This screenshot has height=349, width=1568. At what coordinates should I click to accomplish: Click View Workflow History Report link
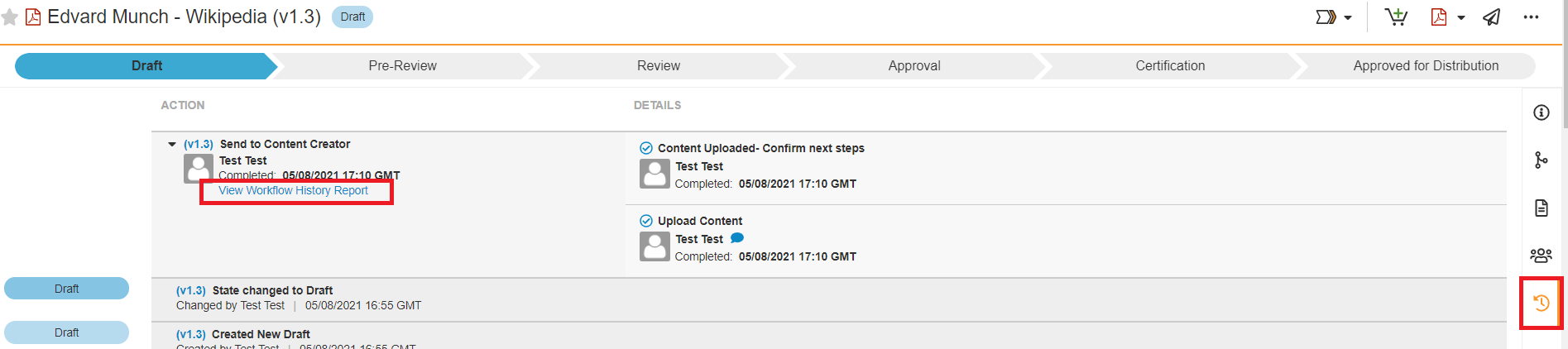tap(293, 191)
